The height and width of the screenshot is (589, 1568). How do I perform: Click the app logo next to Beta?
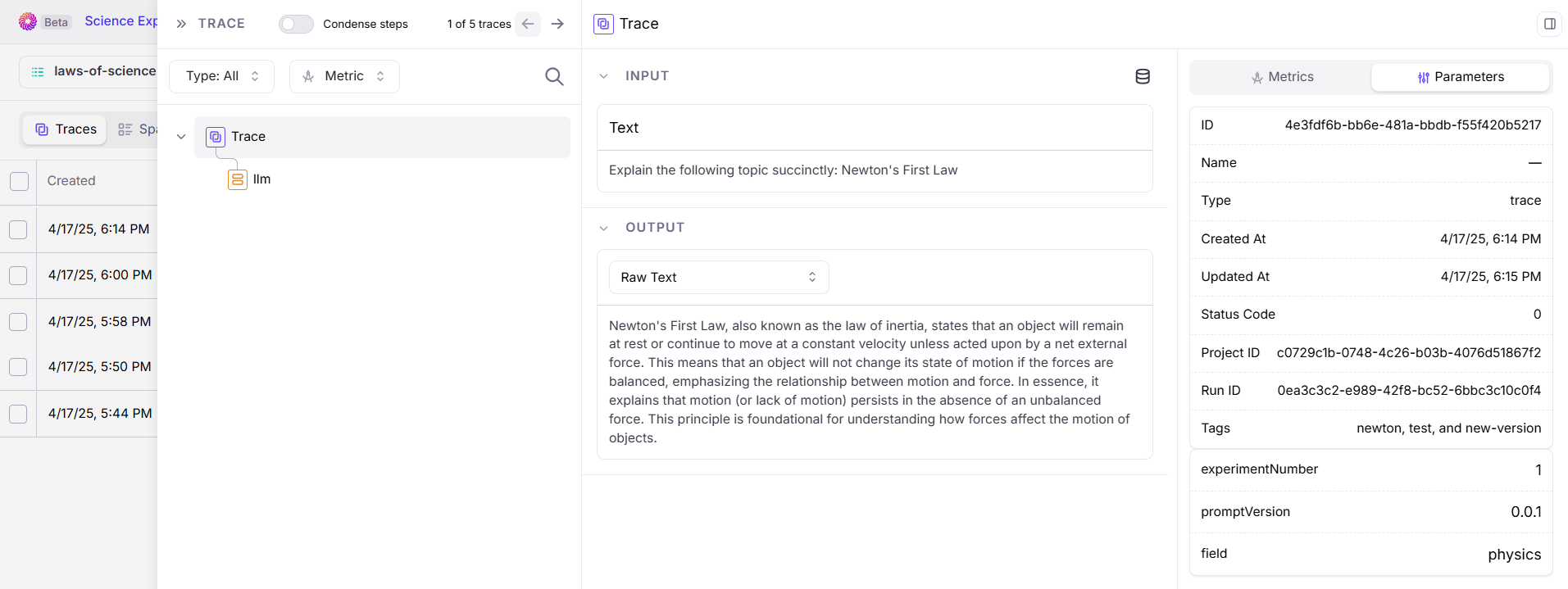coord(28,21)
